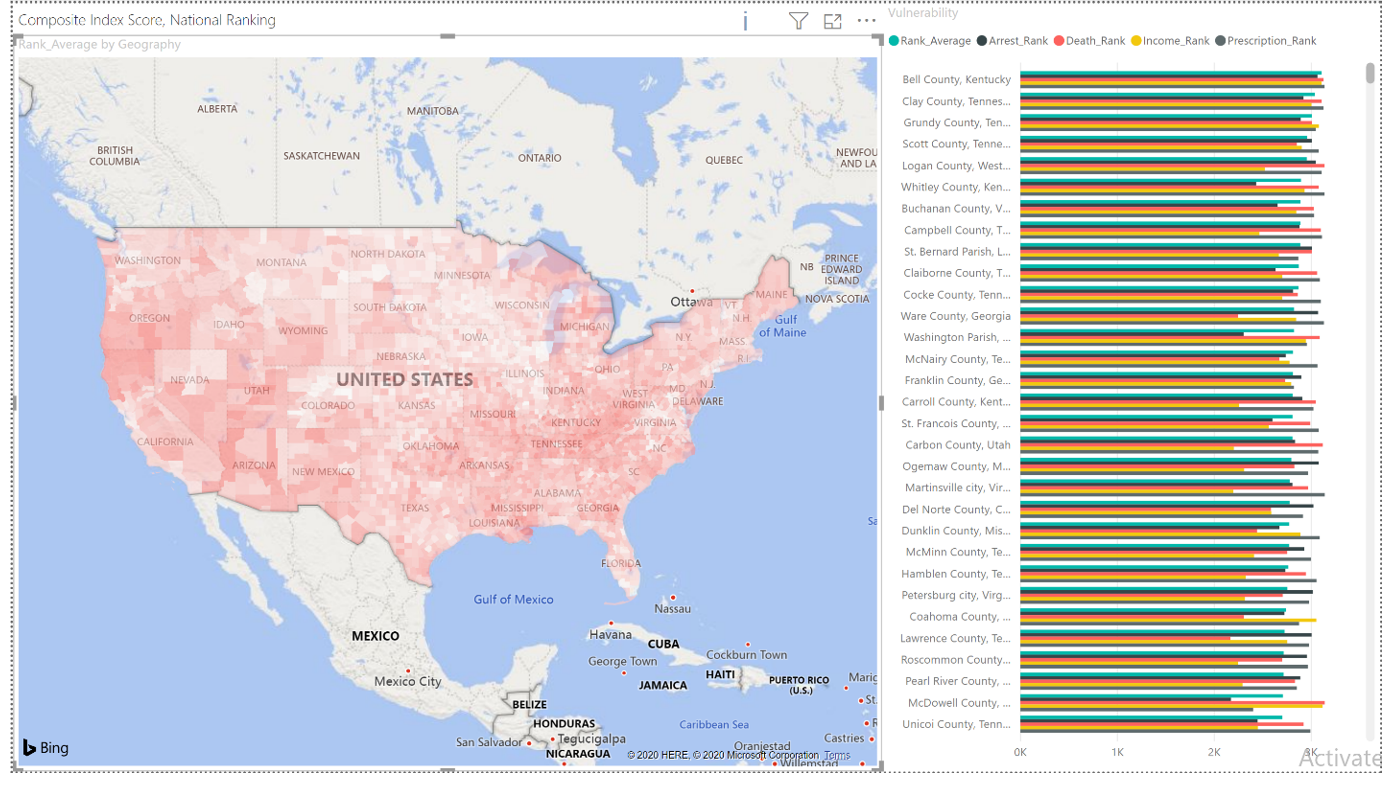Select the Death_Rank legend item
Viewport: 1400px width, 794px height.
(x=1089, y=41)
